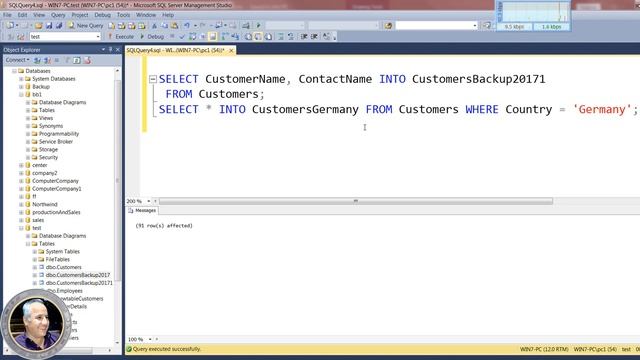Screen dimensions: 640x360
Task: Click the Undo arrow icon
Action: tap(187, 25)
